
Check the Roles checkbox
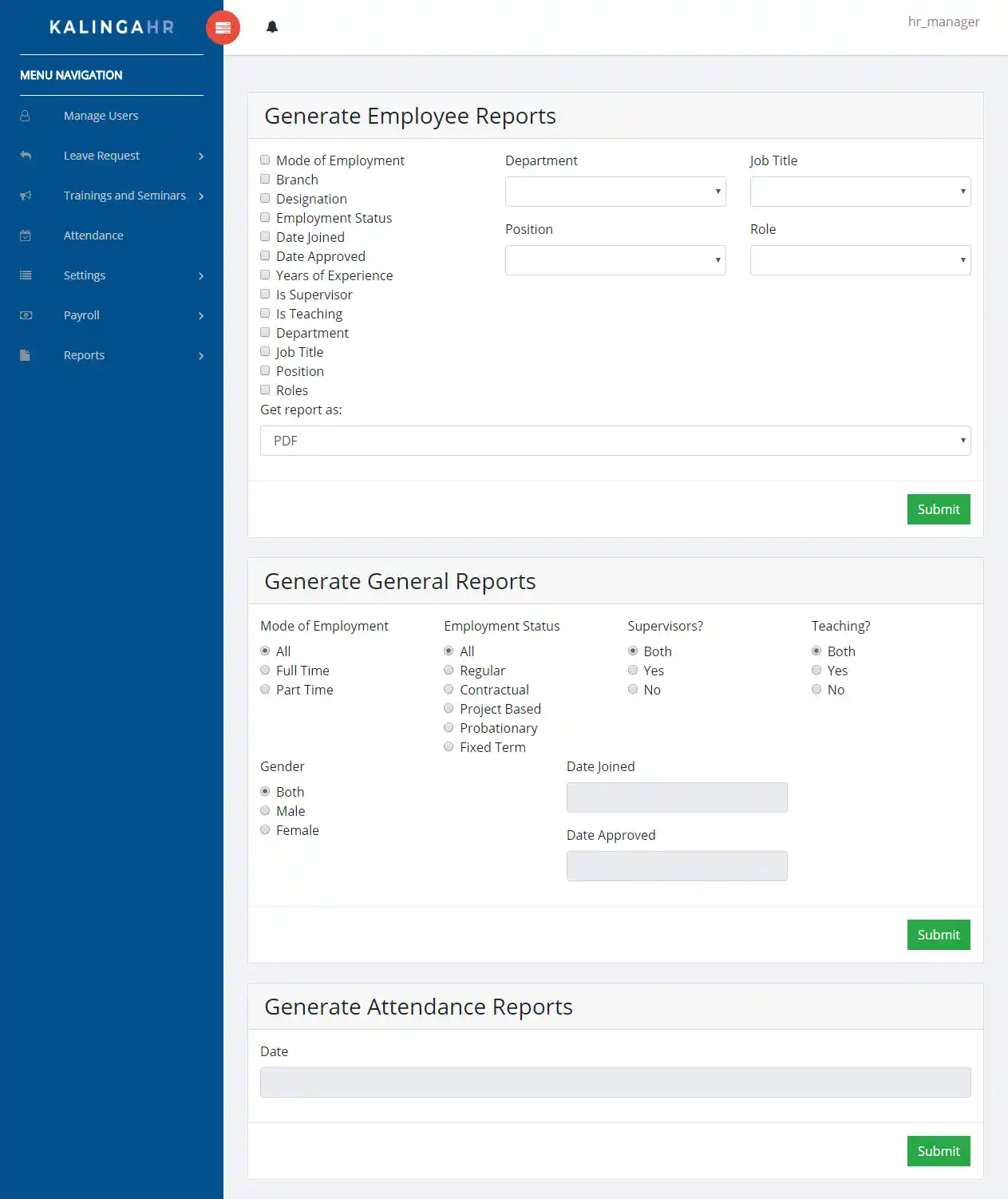(265, 390)
